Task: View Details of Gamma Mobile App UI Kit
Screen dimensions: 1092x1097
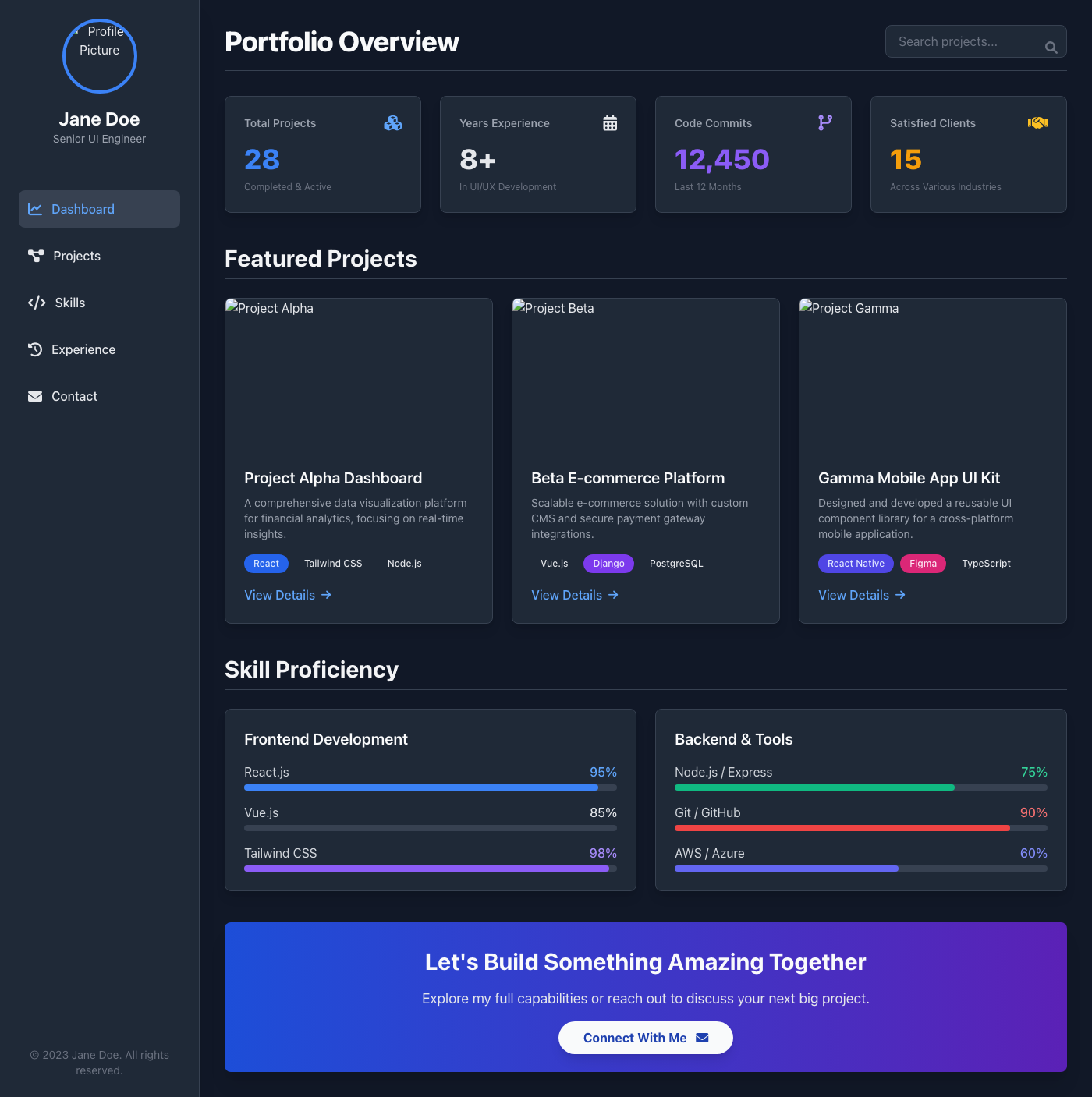Action: (x=861, y=595)
